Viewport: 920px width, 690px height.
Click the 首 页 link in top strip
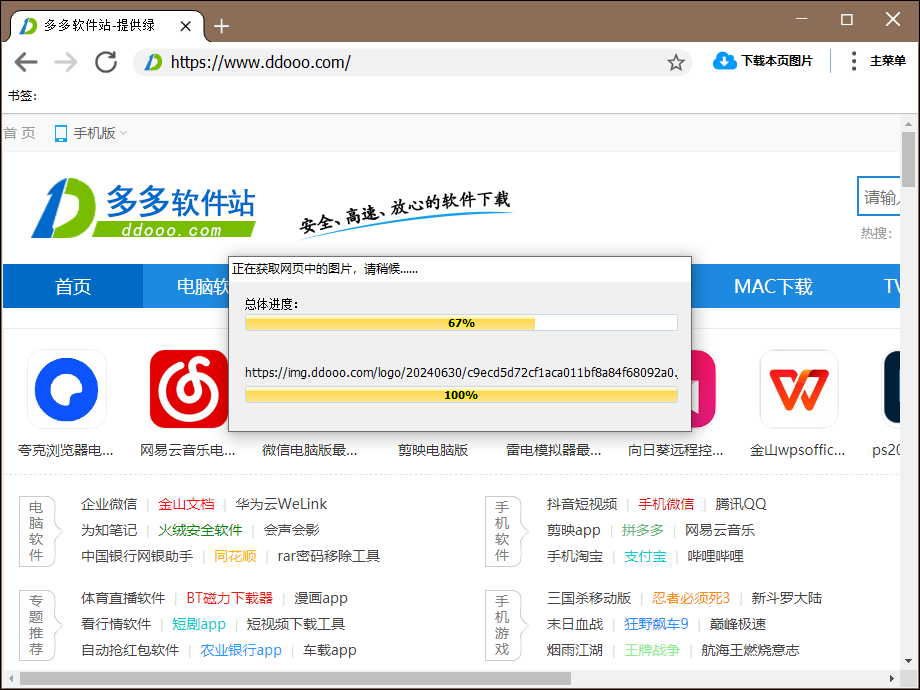click(19, 133)
